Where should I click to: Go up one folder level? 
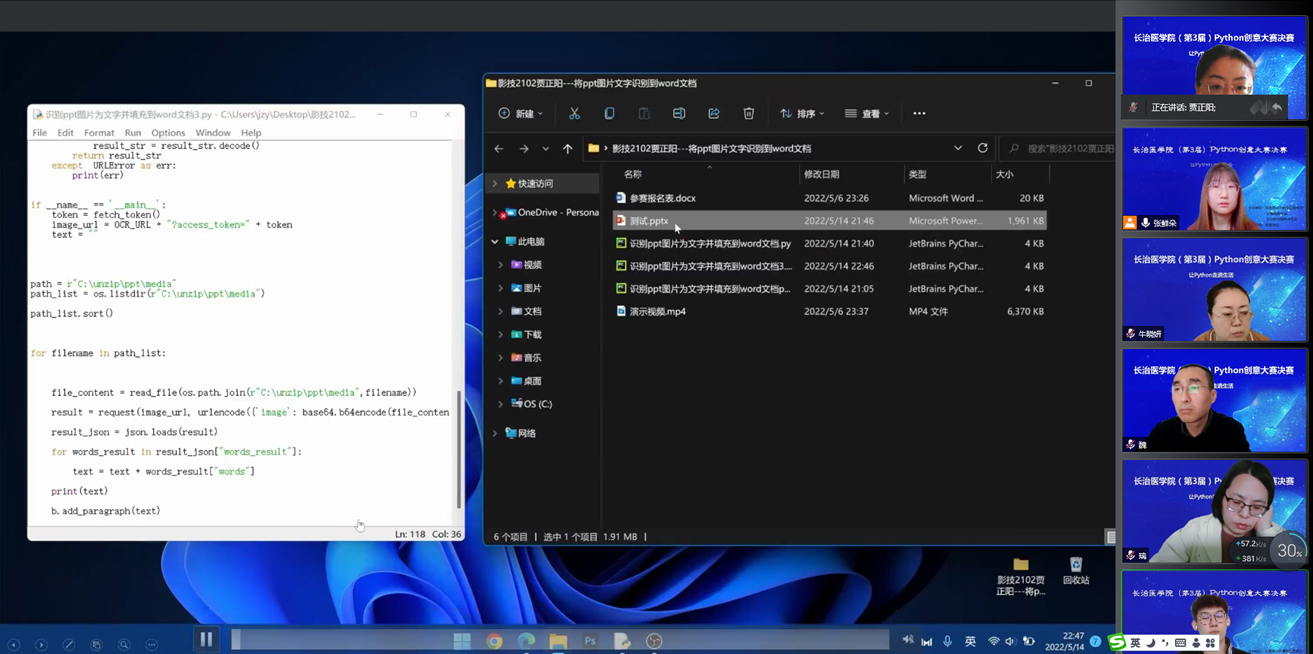568,149
